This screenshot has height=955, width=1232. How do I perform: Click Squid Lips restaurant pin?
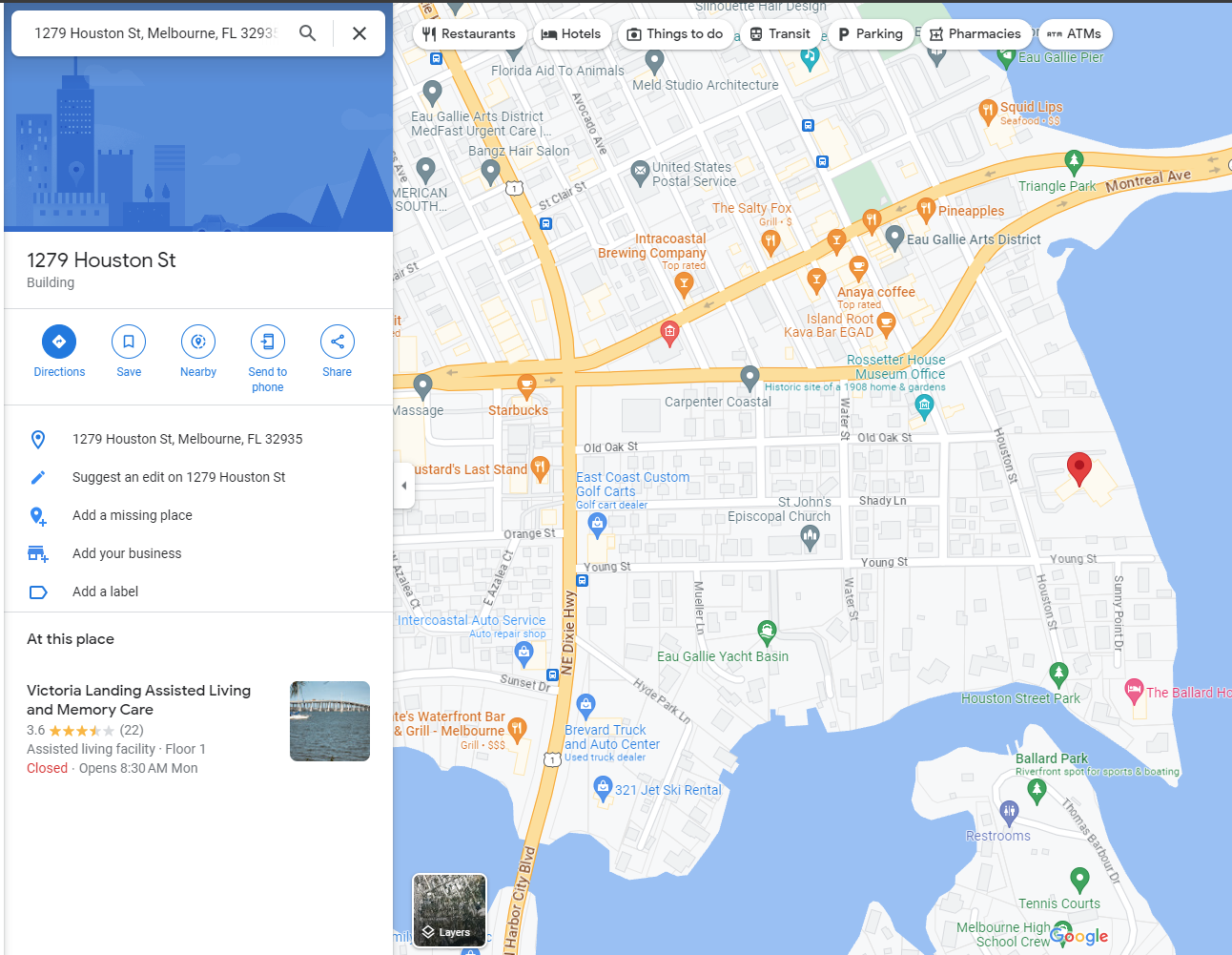tap(988, 112)
